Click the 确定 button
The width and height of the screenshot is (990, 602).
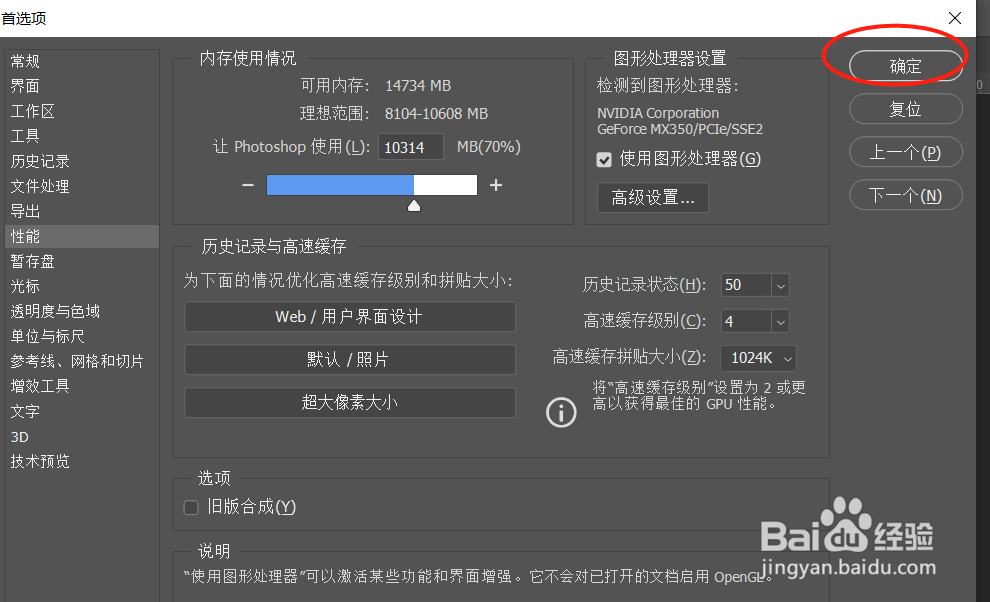(906, 66)
